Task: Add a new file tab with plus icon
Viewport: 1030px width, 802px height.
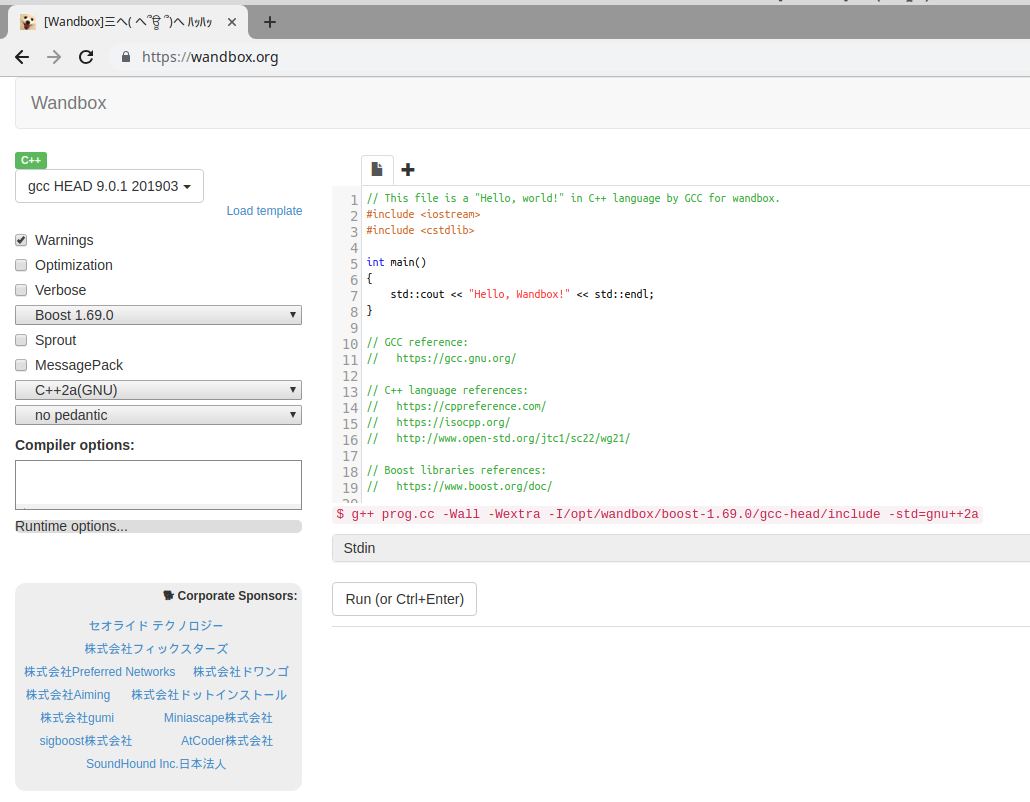Action: 408,170
